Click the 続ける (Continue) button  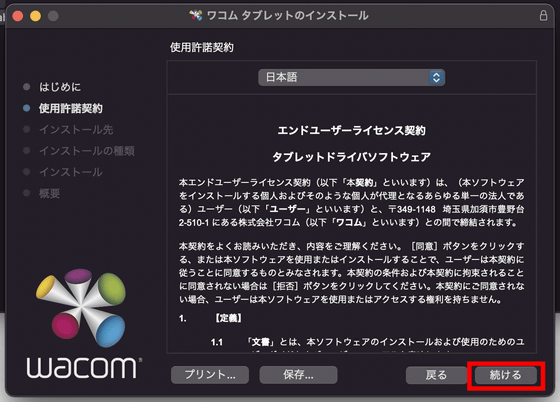pos(506,375)
